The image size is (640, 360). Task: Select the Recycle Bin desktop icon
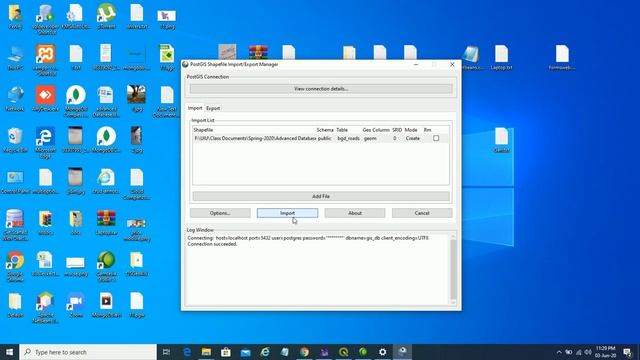tap(15, 140)
